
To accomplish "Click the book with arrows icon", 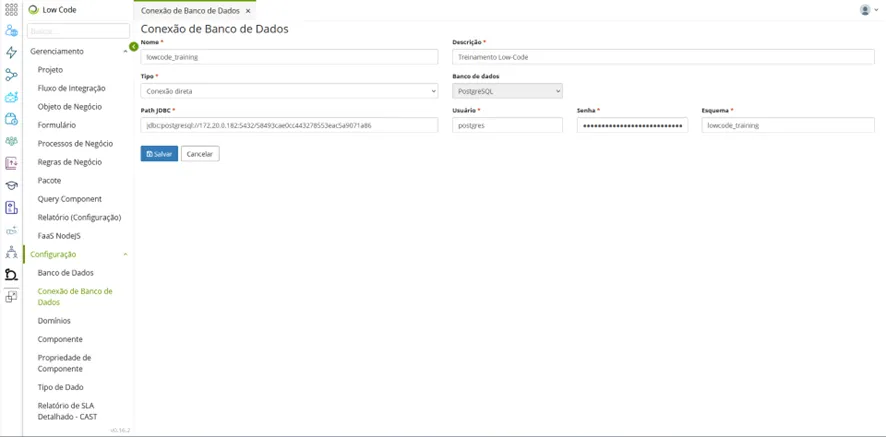I will click(x=11, y=163).
